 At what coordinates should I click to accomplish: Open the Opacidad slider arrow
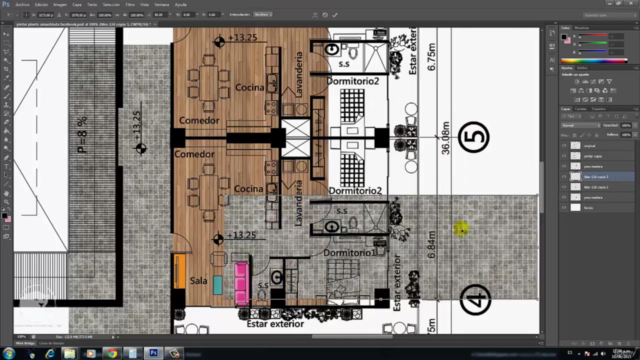coord(635,125)
